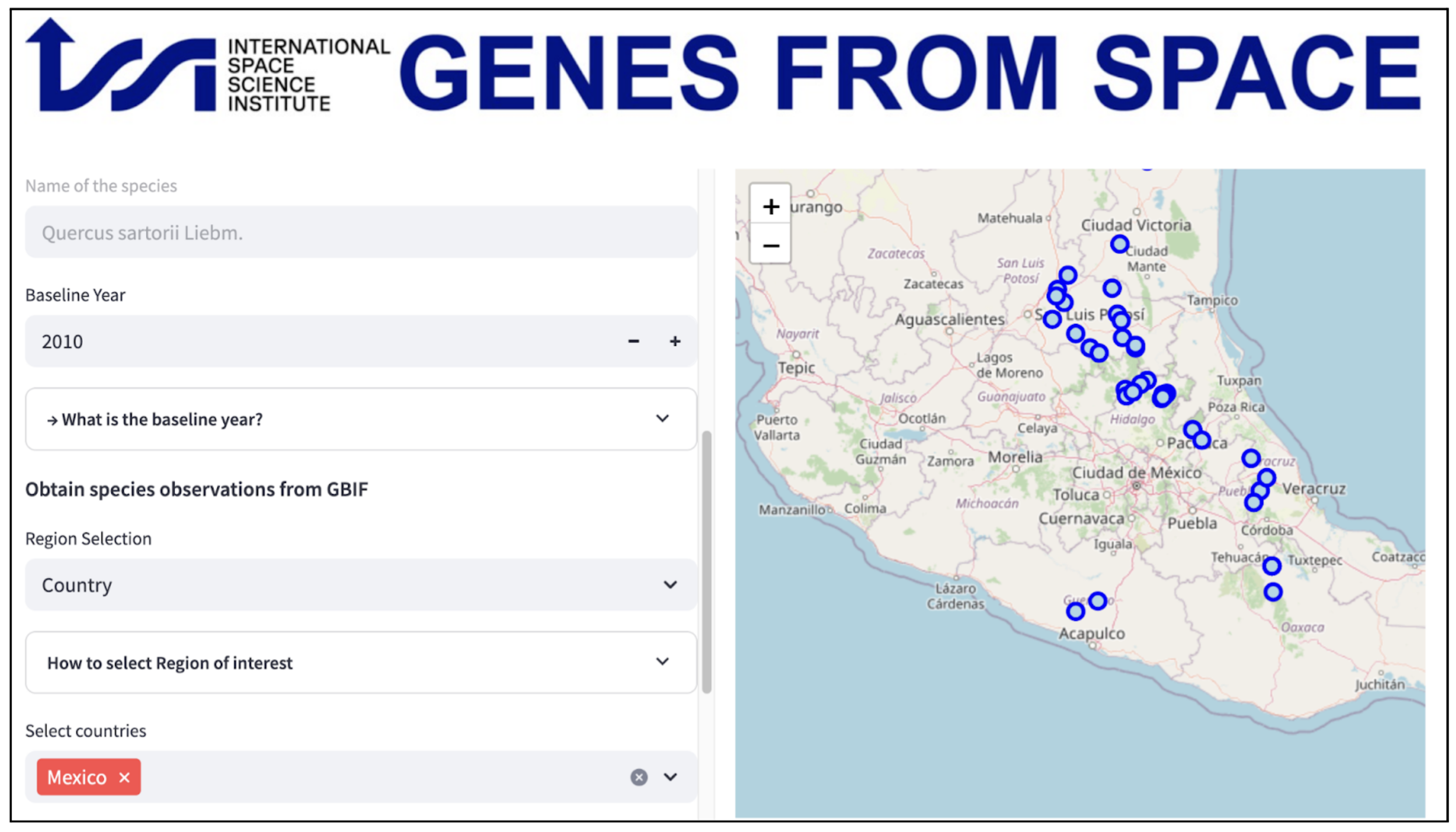Increase the baseline year value

[x=675, y=341]
